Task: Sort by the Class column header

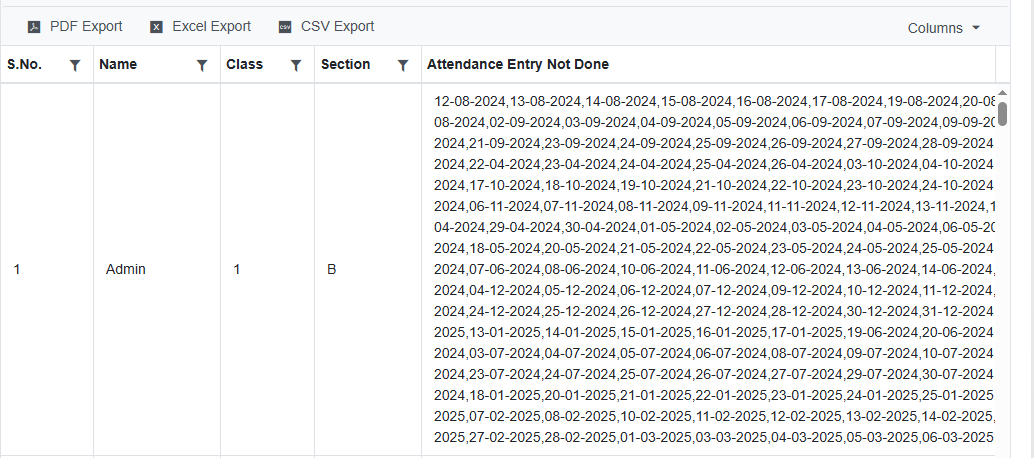Action: tap(244, 65)
